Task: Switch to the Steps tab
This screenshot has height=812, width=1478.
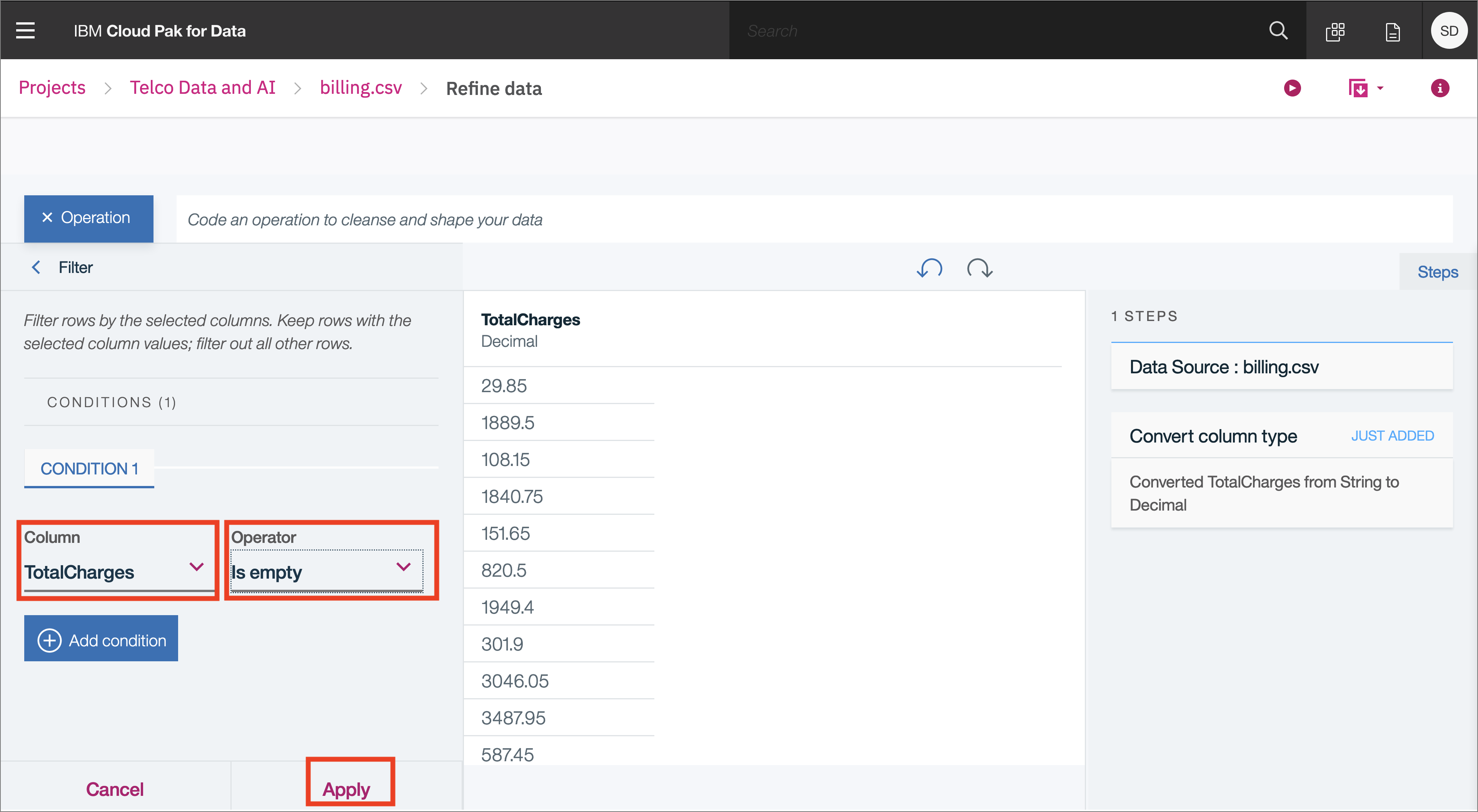Action: 1437,272
